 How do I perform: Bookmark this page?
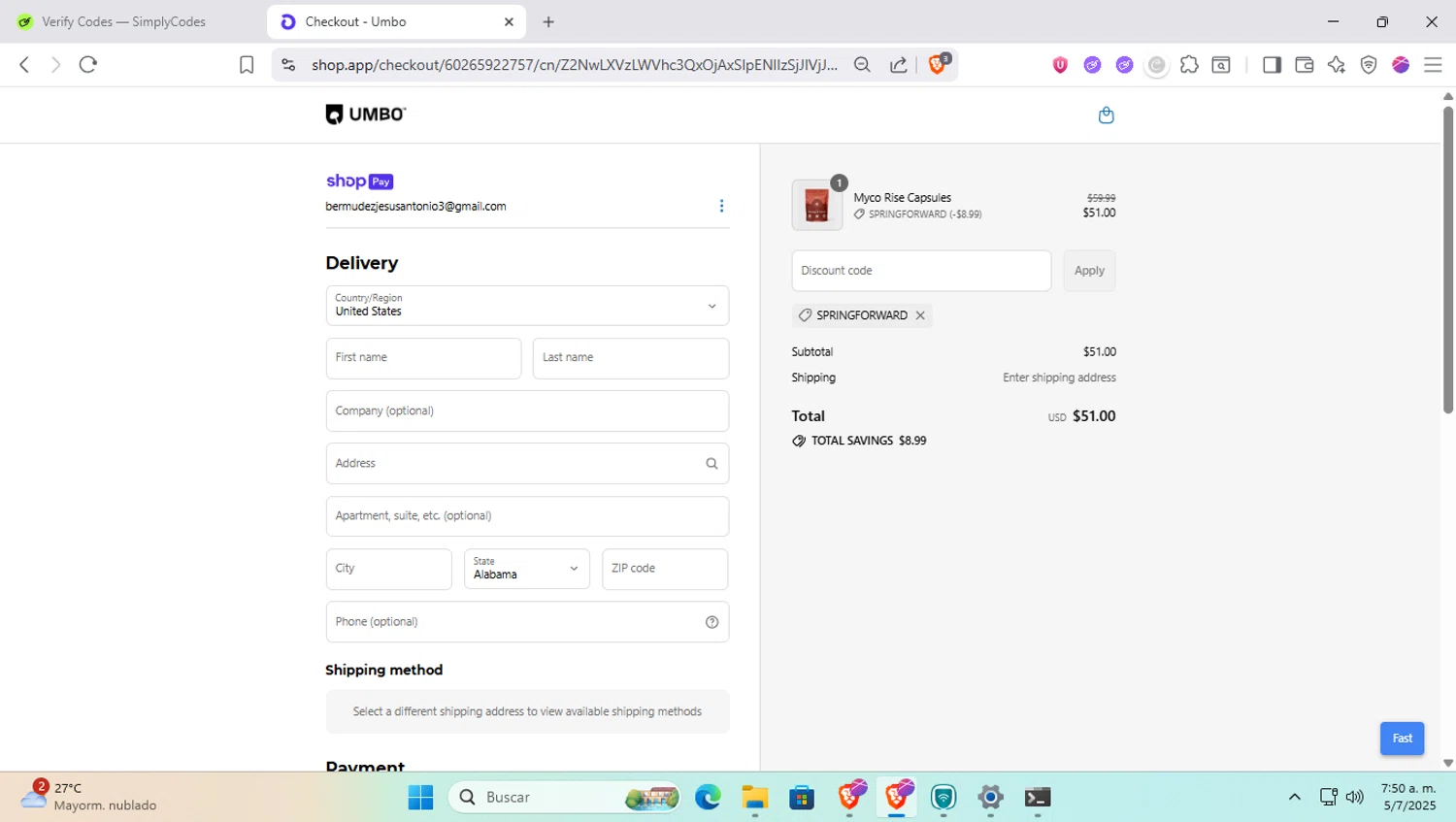point(247,65)
